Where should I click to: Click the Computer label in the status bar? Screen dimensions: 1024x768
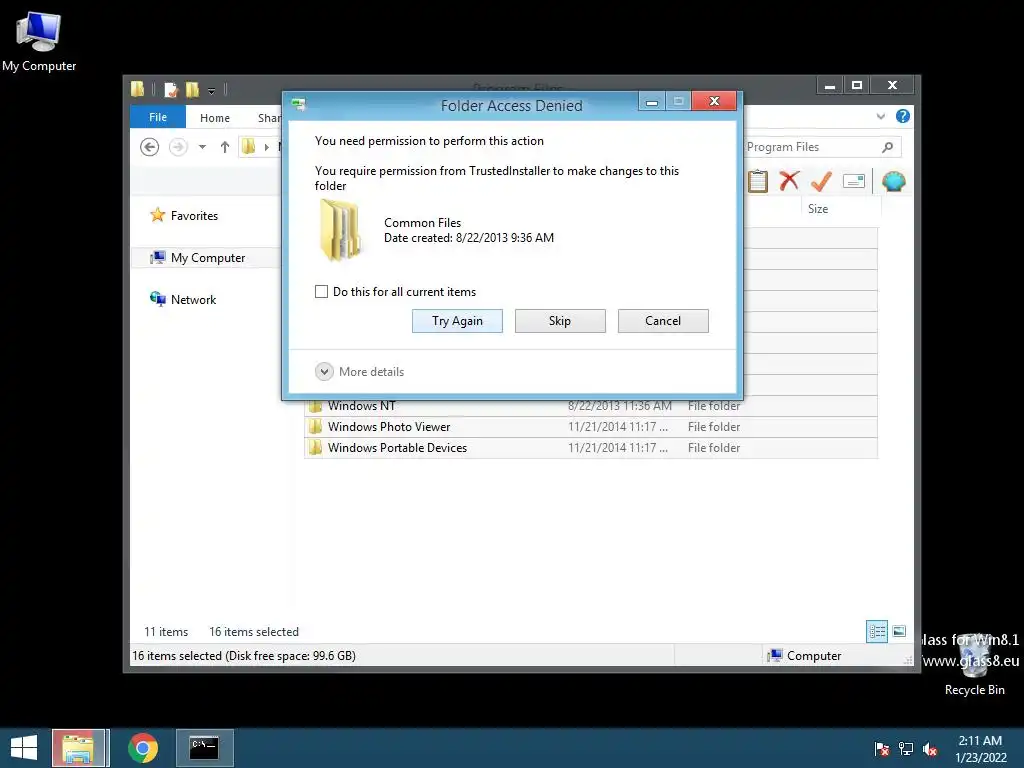coord(814,656)
